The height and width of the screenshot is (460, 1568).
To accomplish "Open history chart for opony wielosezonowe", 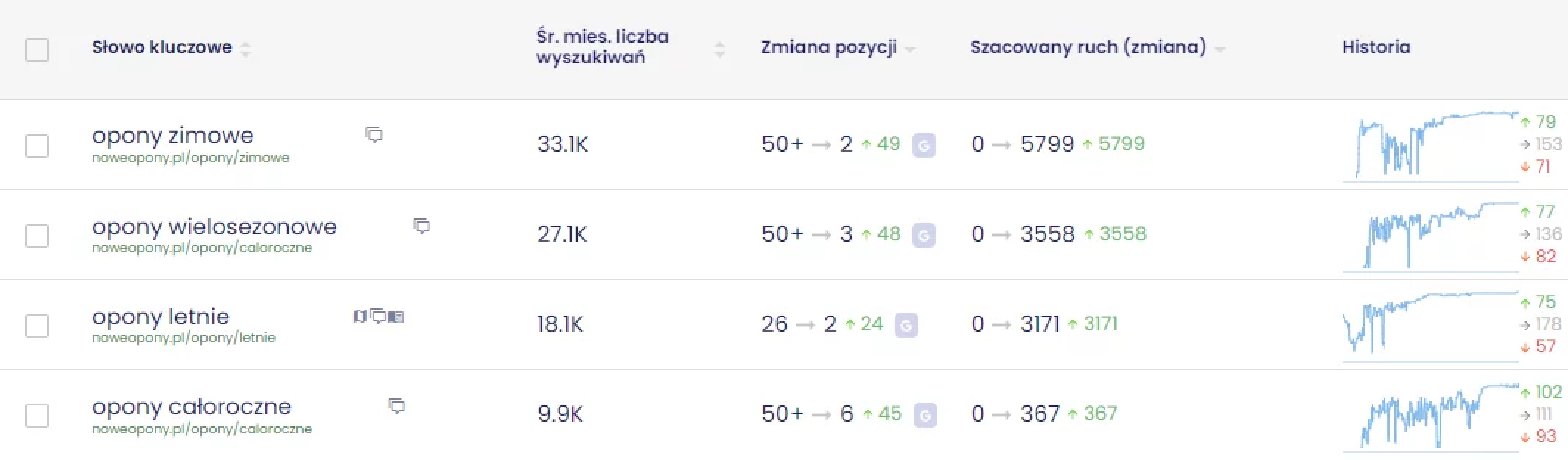I will 1430,235.
